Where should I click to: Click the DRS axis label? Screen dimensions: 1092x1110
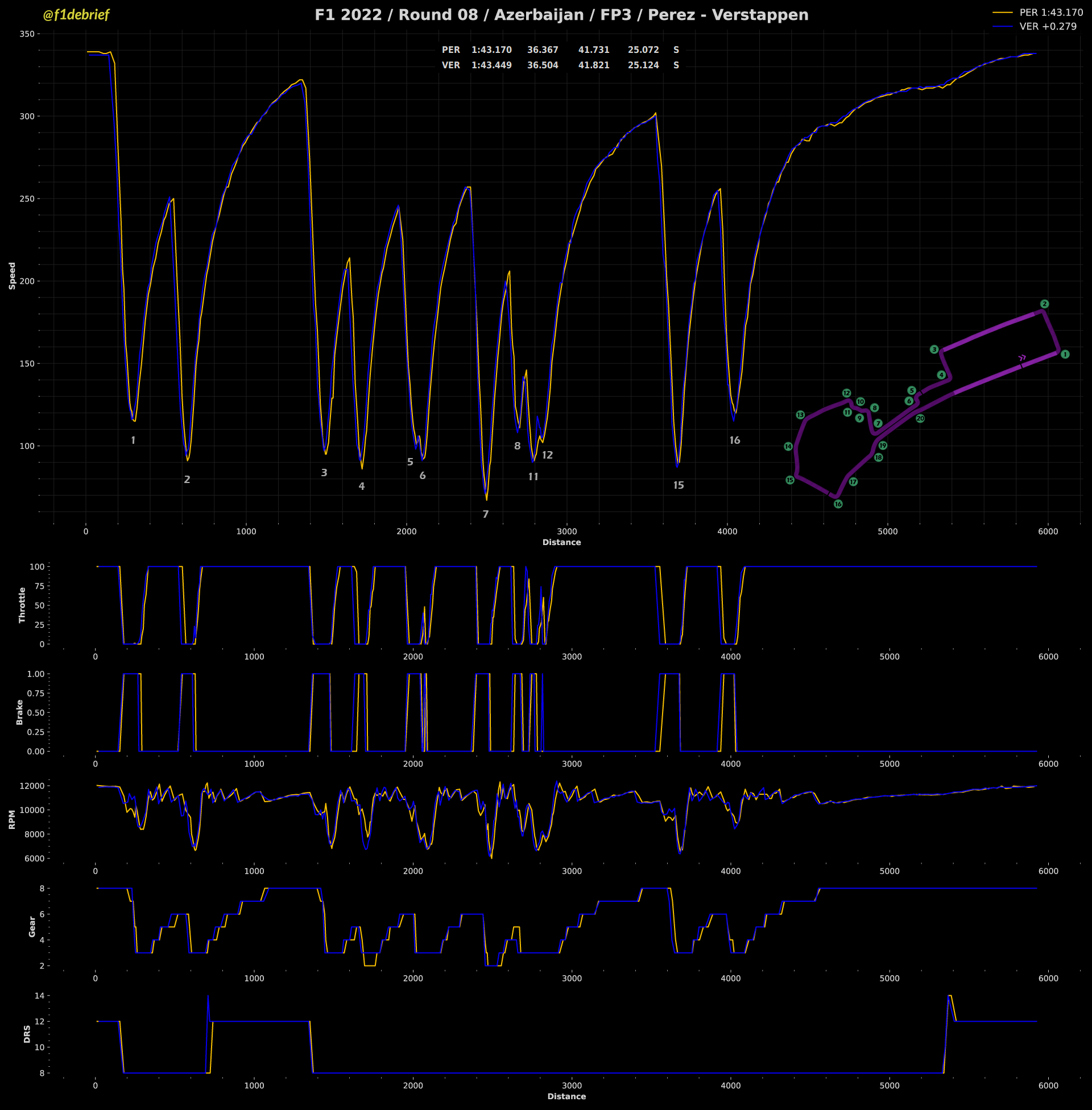(27, 1034)
